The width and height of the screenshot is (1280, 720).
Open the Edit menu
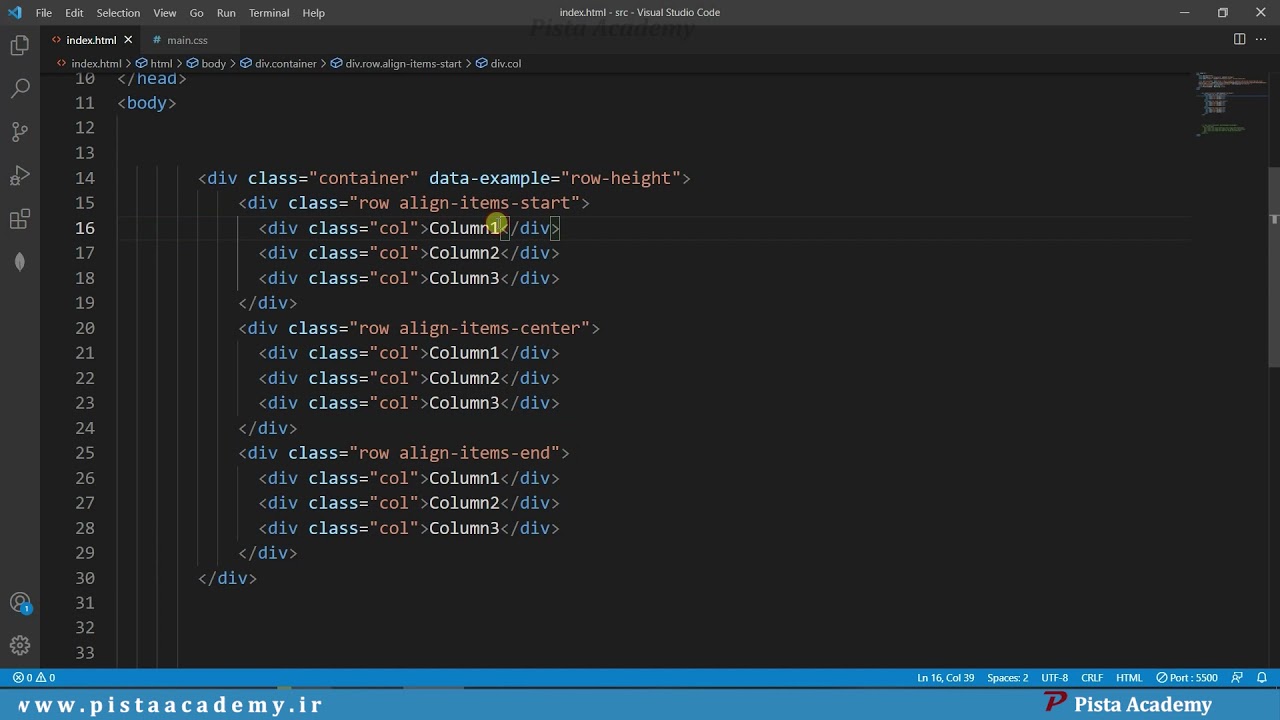tap(74, 12)
